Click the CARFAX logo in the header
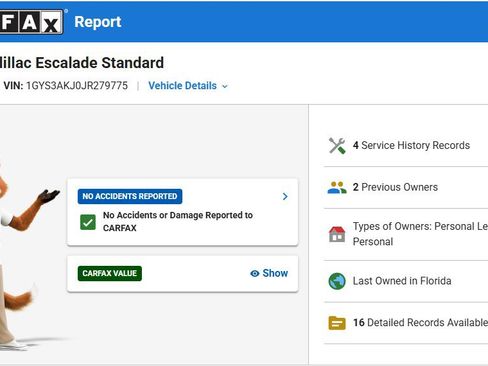The image size is (488, 366). pyautogui.click(x=31, y=22)
